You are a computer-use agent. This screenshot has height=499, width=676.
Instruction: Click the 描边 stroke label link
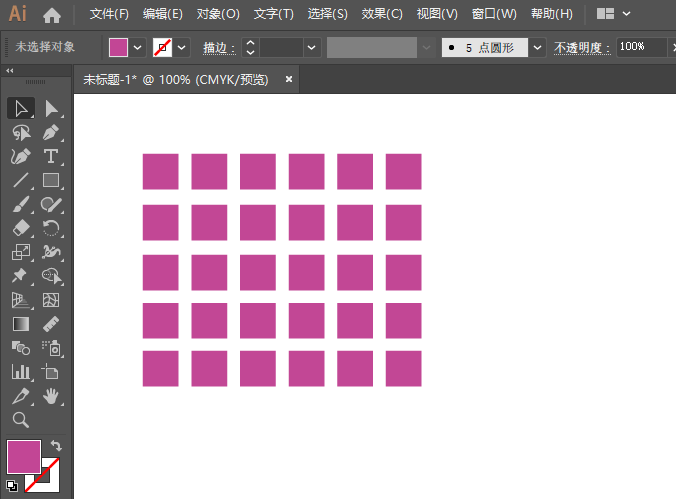(x=218, y=47)
